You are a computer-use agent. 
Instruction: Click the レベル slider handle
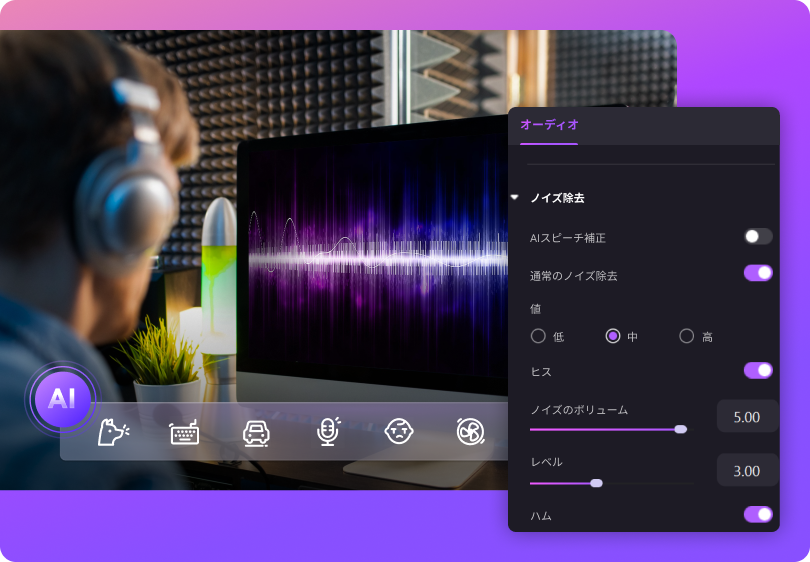coord(597,483)
